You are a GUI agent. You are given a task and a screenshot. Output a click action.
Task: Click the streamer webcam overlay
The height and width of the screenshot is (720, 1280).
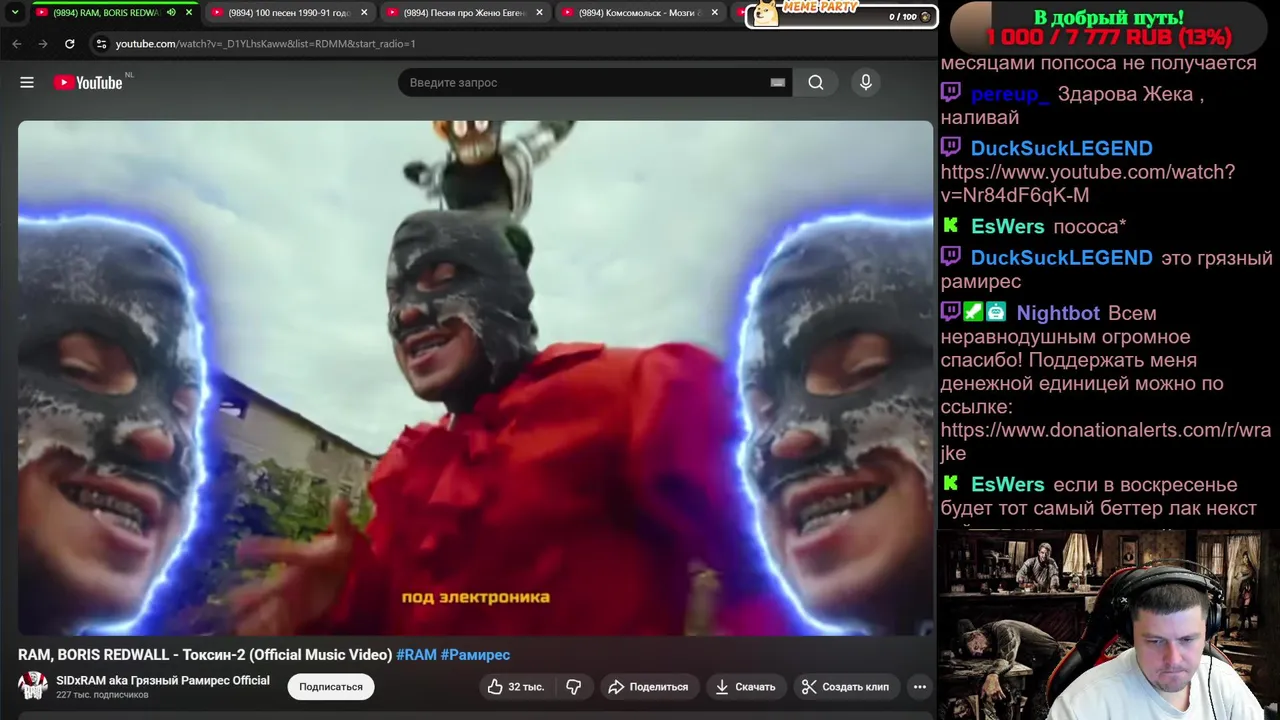1108,625
